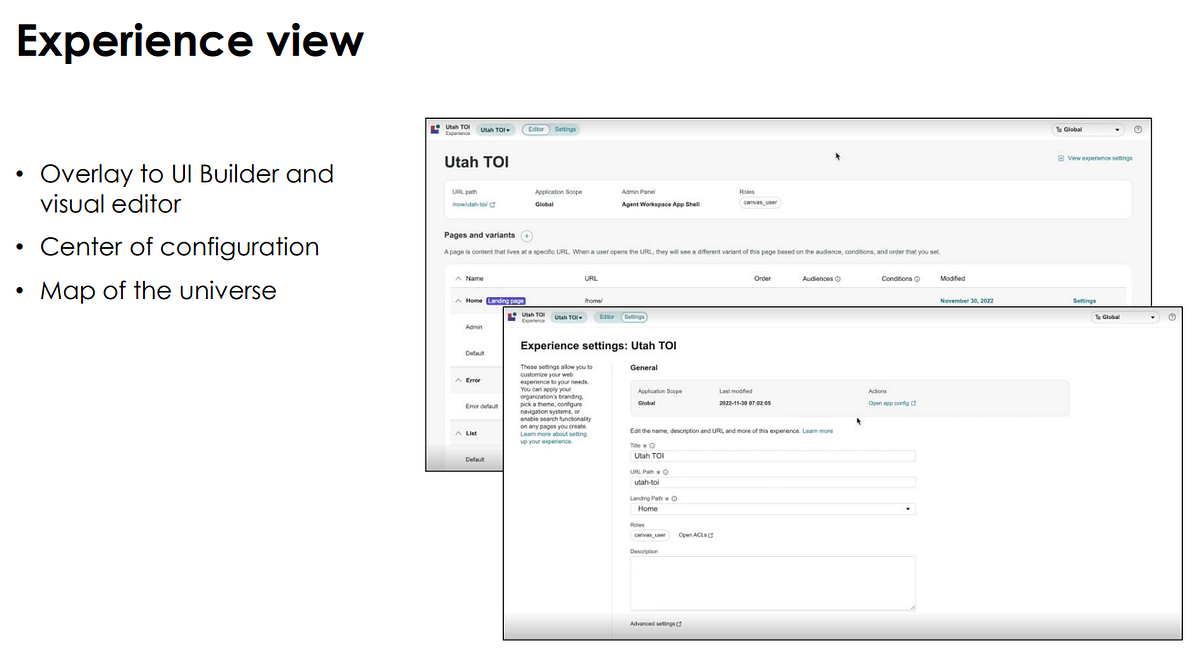Click the Open ACLs external link icon
The width and height of the screenshot is (1200, 650).
[709, 535]
